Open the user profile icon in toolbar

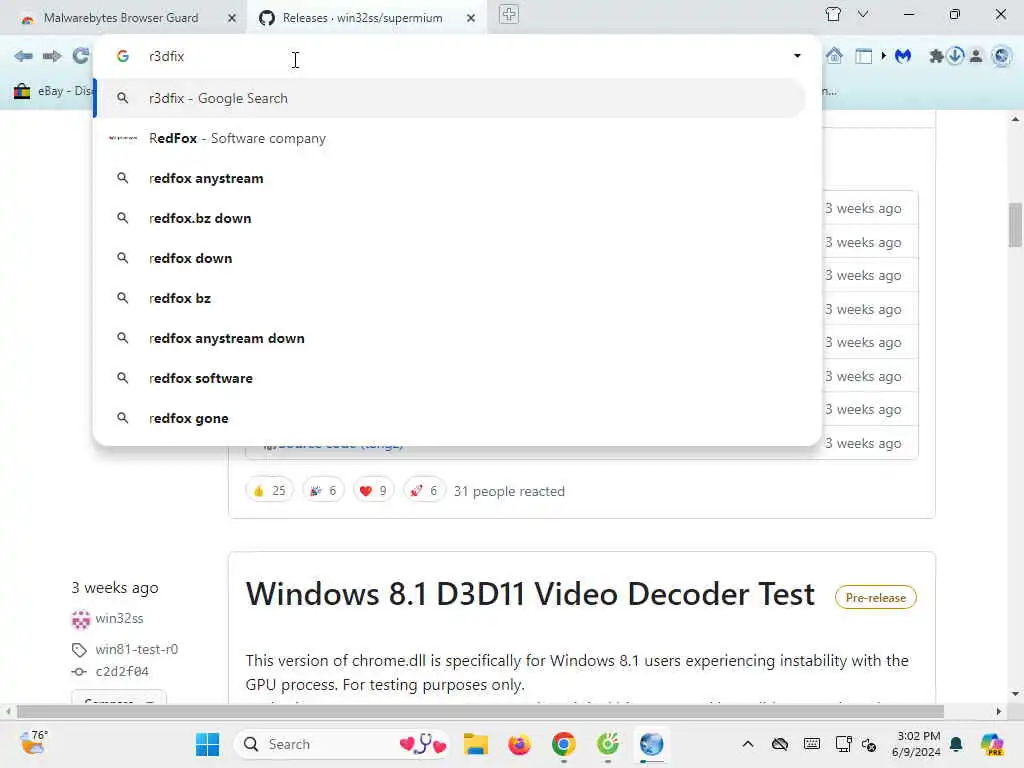coord(976,56)
